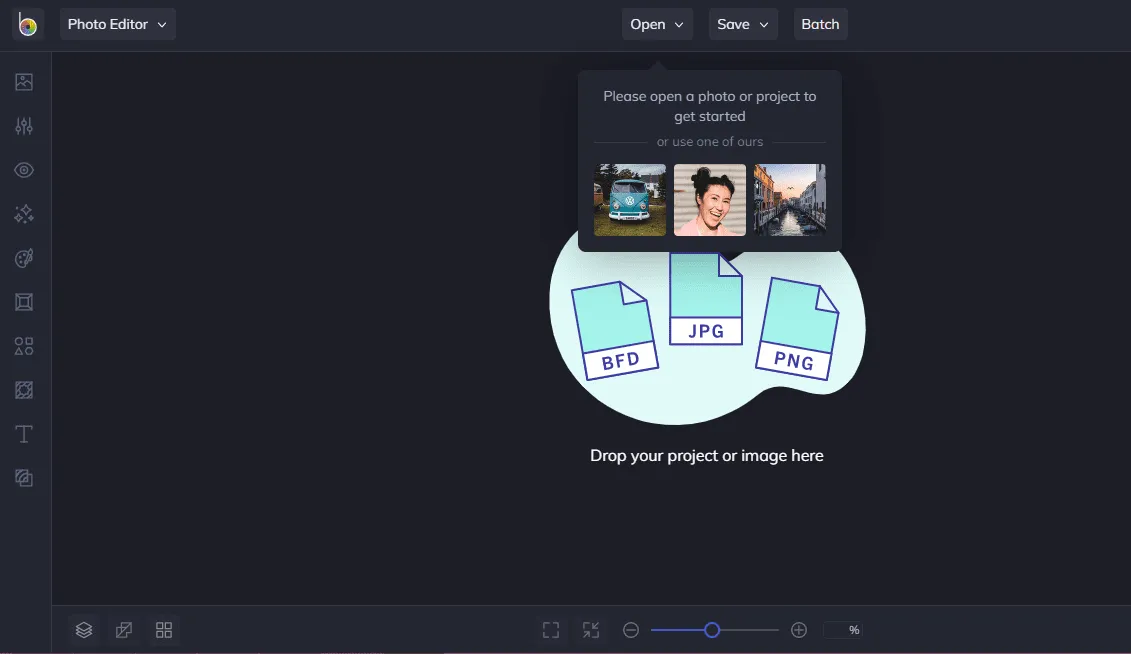Select the Text tool icon
The height and width of the screenshot is (654, 1131).
(24, 434)
